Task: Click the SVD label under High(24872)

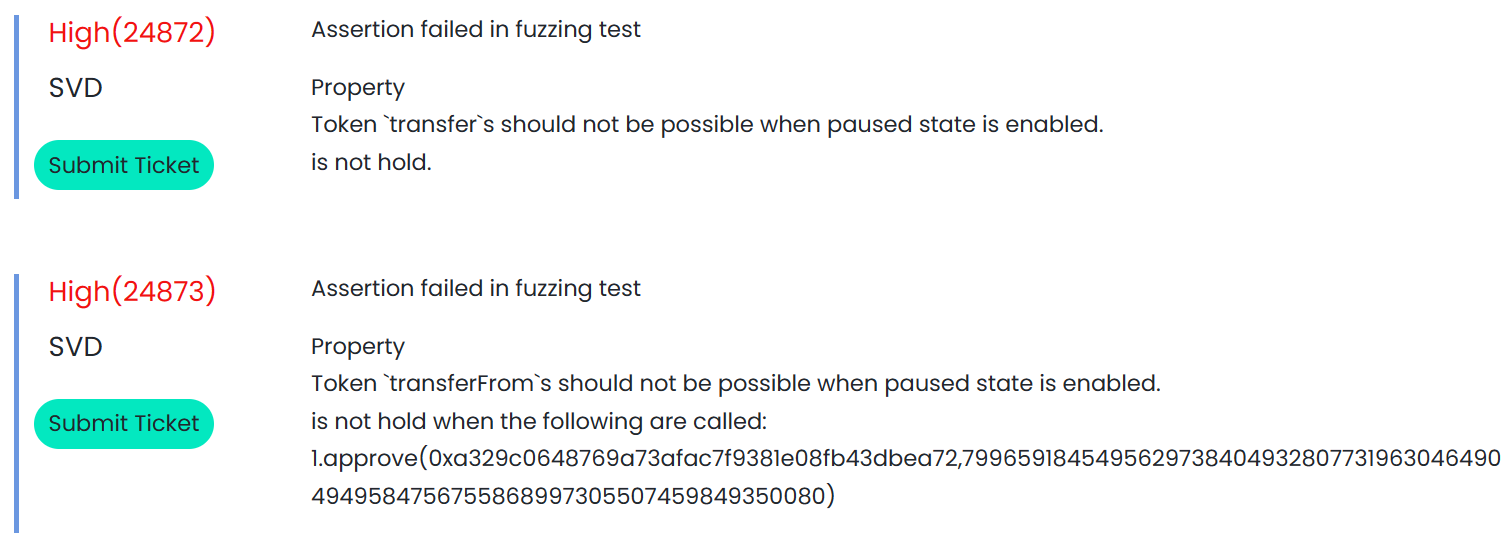Action: [x=76, y=88]
